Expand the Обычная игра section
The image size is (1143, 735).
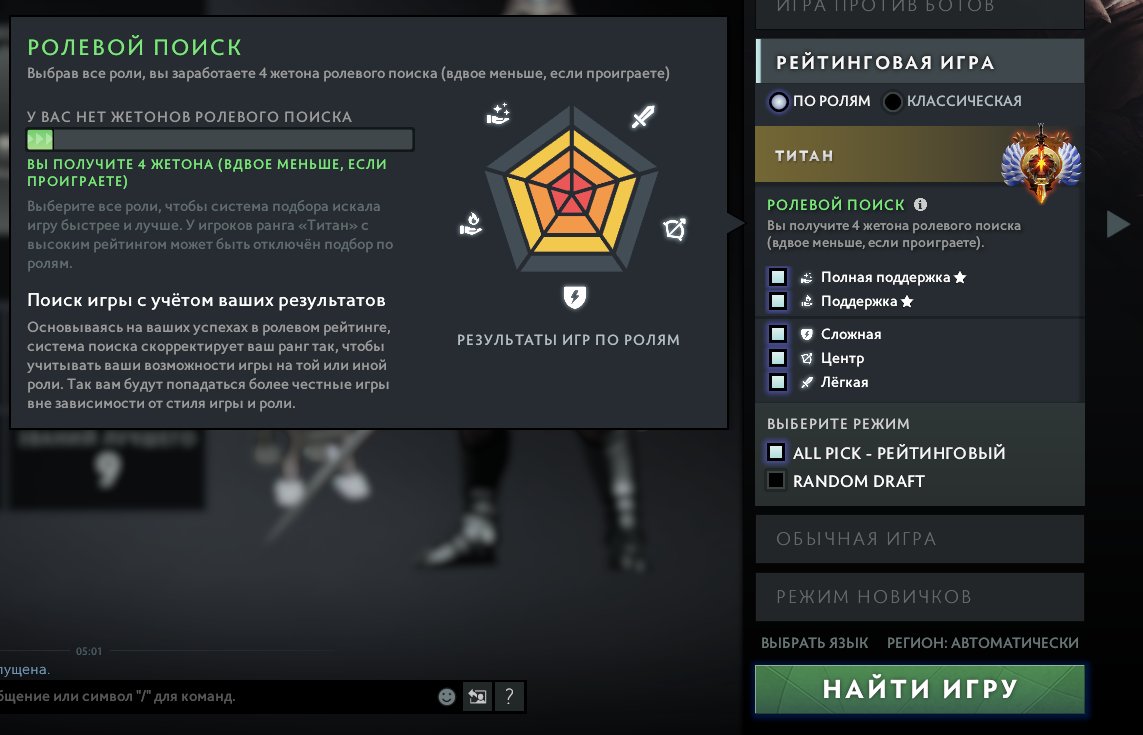pos(920,539)
